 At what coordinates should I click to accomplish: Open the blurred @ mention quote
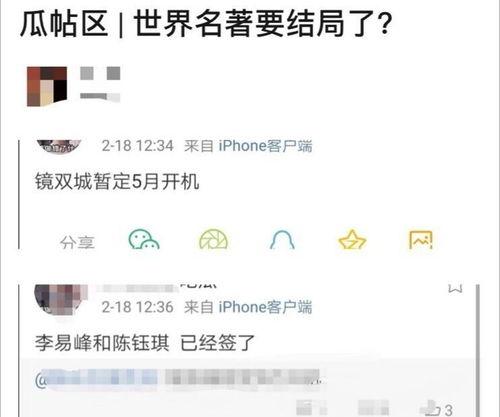point(180,380)
